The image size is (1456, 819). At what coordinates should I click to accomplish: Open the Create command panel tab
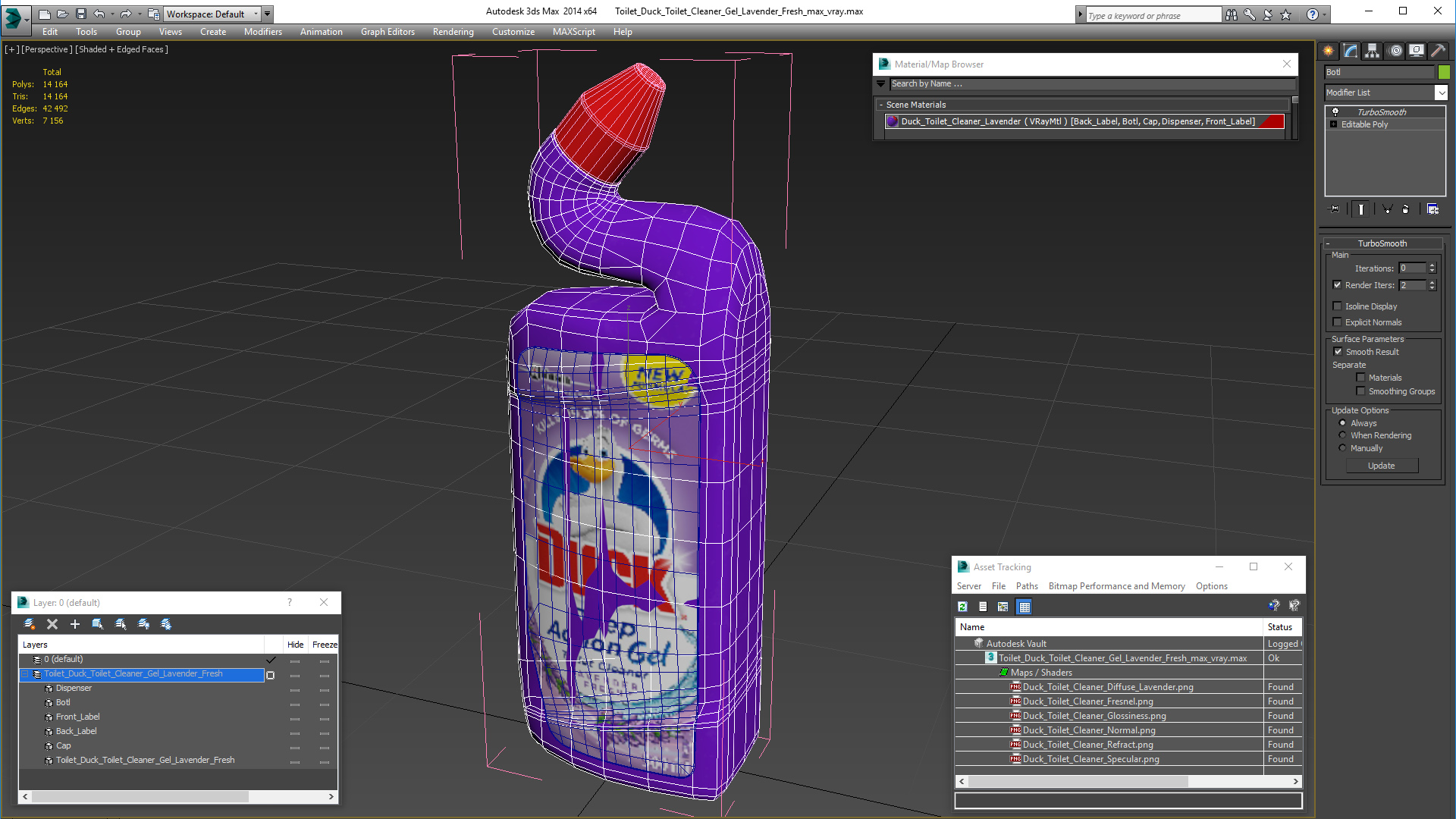(x=1329, y=51)
